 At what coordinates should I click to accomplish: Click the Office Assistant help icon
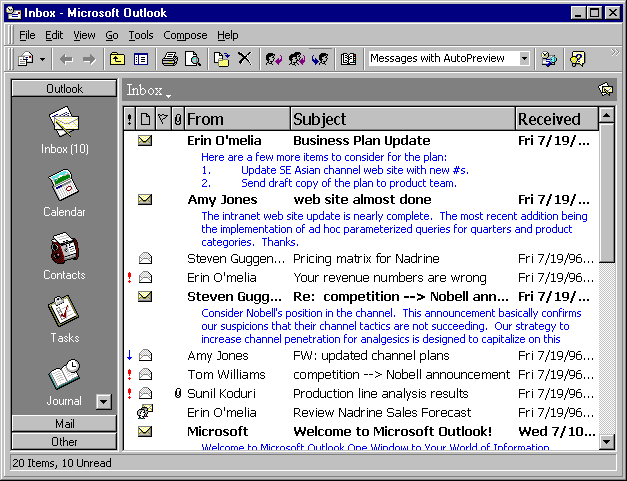click(577, 60)
